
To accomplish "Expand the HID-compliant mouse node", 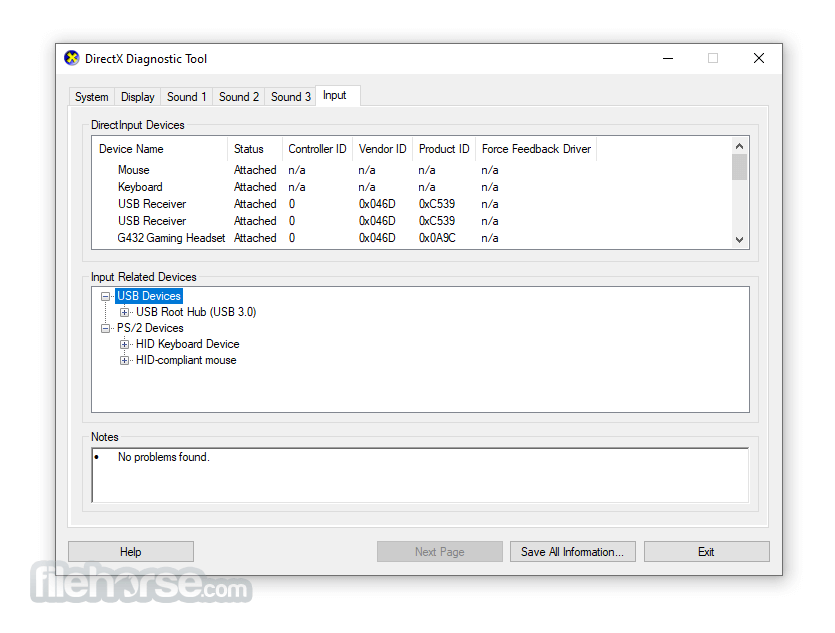I will [124, 360].
